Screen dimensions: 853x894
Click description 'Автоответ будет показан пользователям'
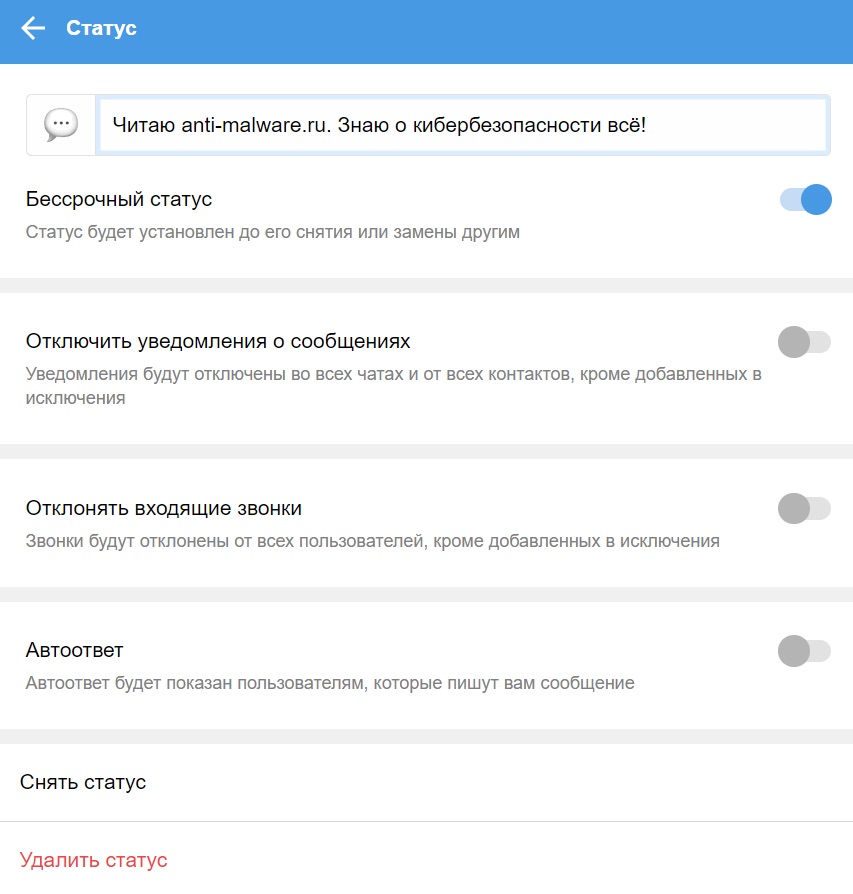click(330, 684)
